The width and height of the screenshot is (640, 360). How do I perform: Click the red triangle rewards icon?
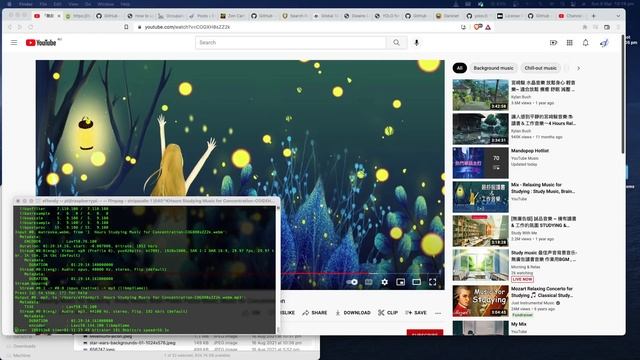point(488,27)
